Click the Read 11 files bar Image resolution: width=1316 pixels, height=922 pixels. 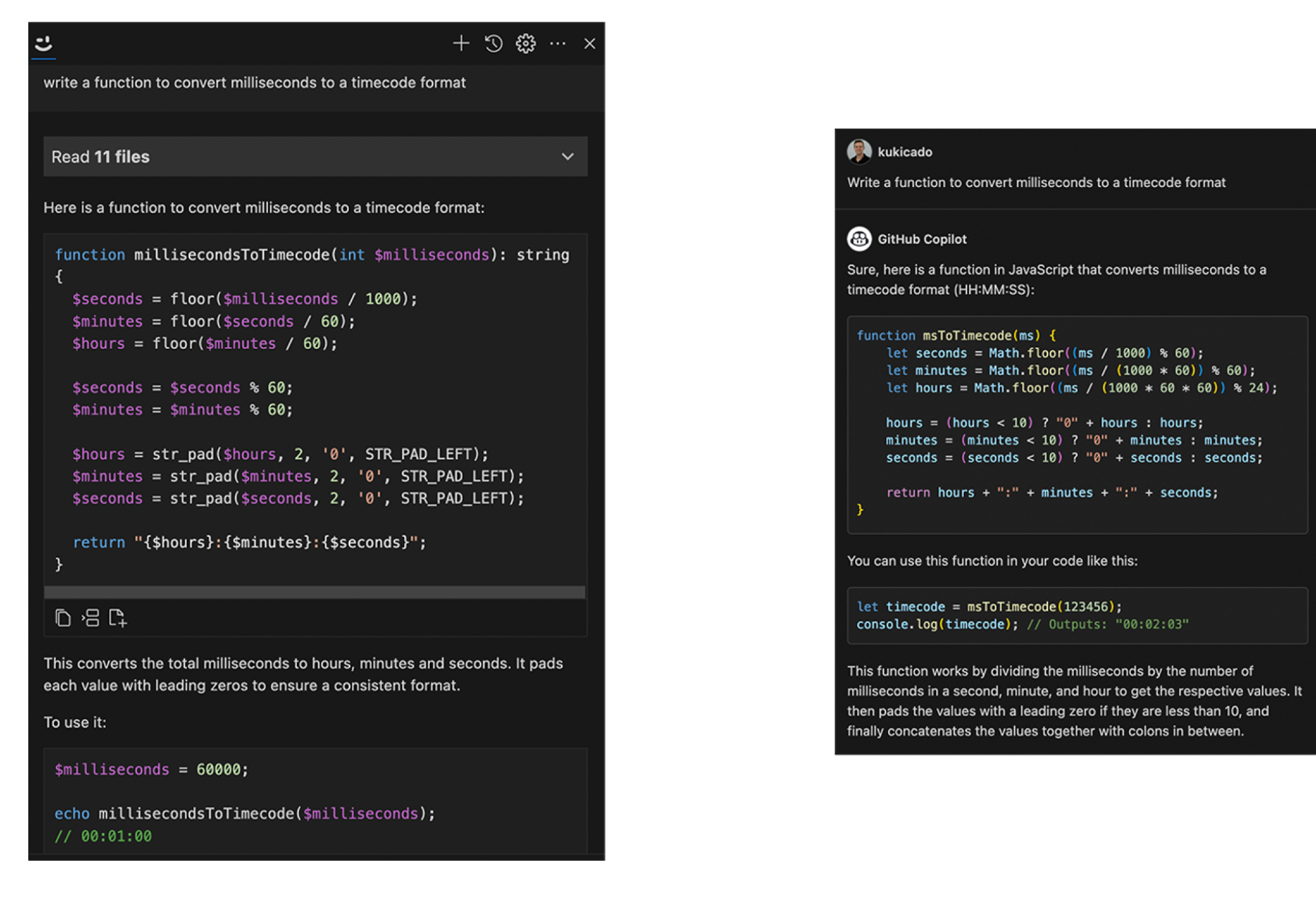pyautogui.click(x=315, y=157)
